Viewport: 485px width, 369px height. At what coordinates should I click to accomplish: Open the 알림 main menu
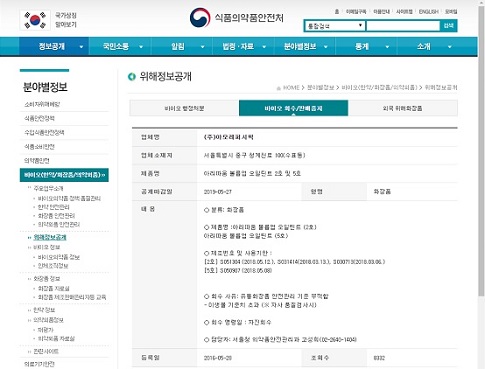coord(178,46)
